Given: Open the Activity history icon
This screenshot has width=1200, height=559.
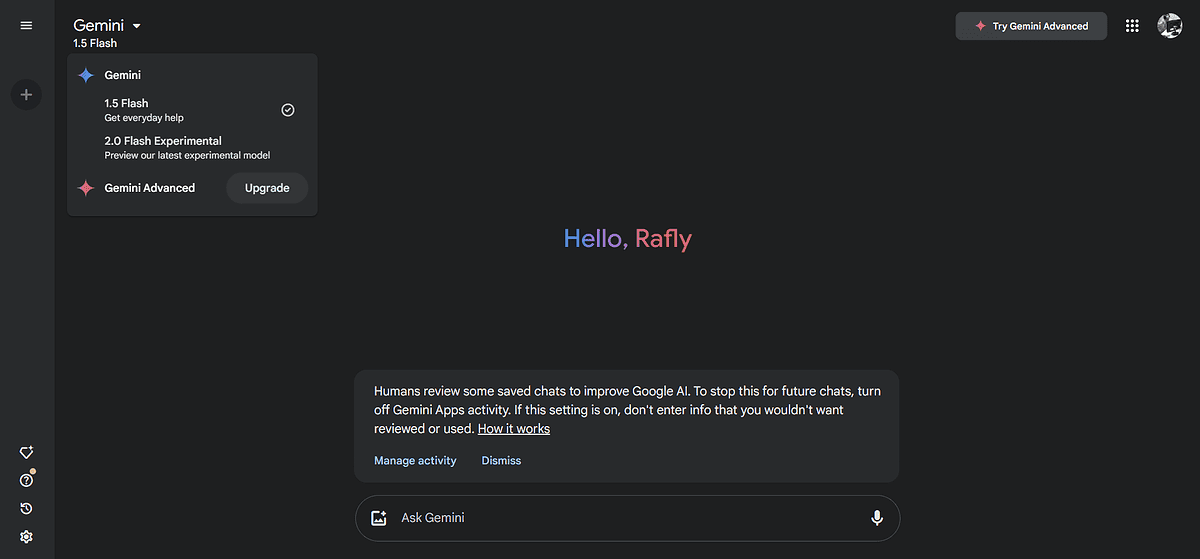Looking at the screenshot, I should click(26, 509).
